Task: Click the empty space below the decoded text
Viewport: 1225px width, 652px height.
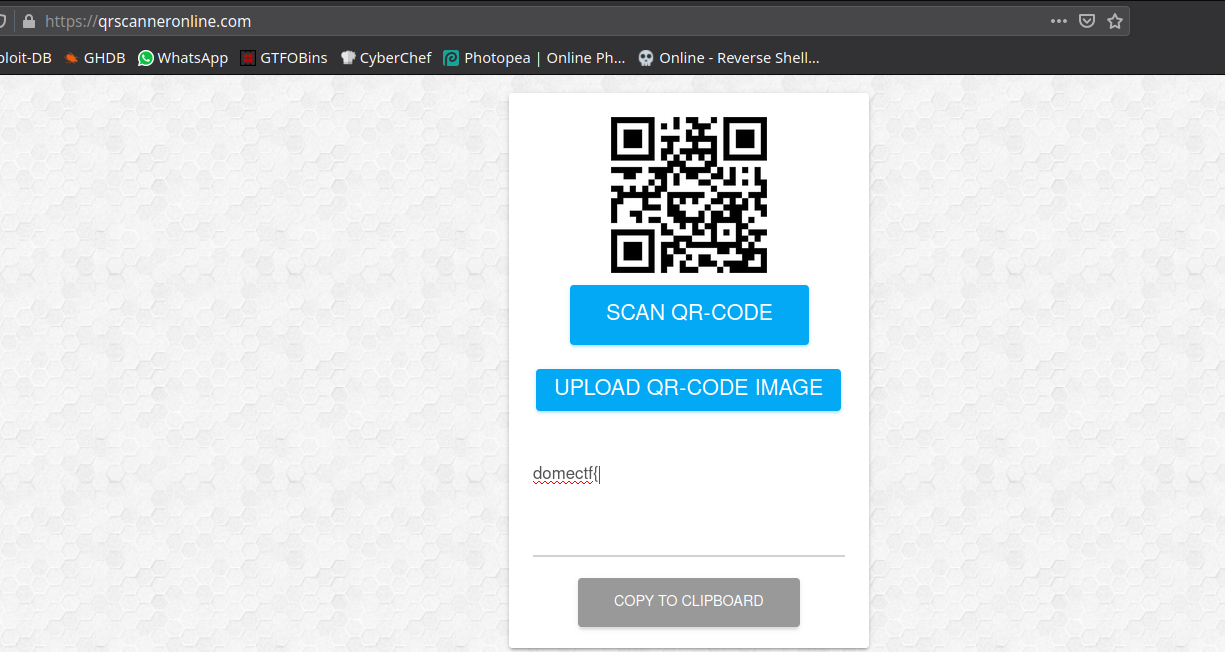Action: coord(688,525)
